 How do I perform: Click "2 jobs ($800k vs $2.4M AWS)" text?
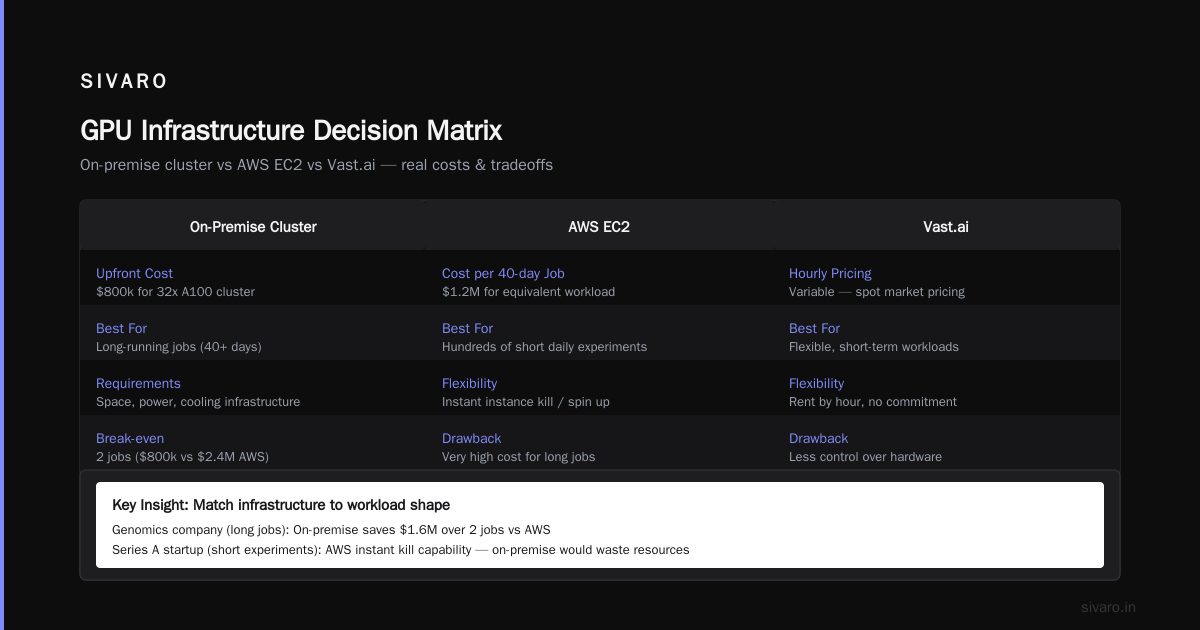(182, 457)
